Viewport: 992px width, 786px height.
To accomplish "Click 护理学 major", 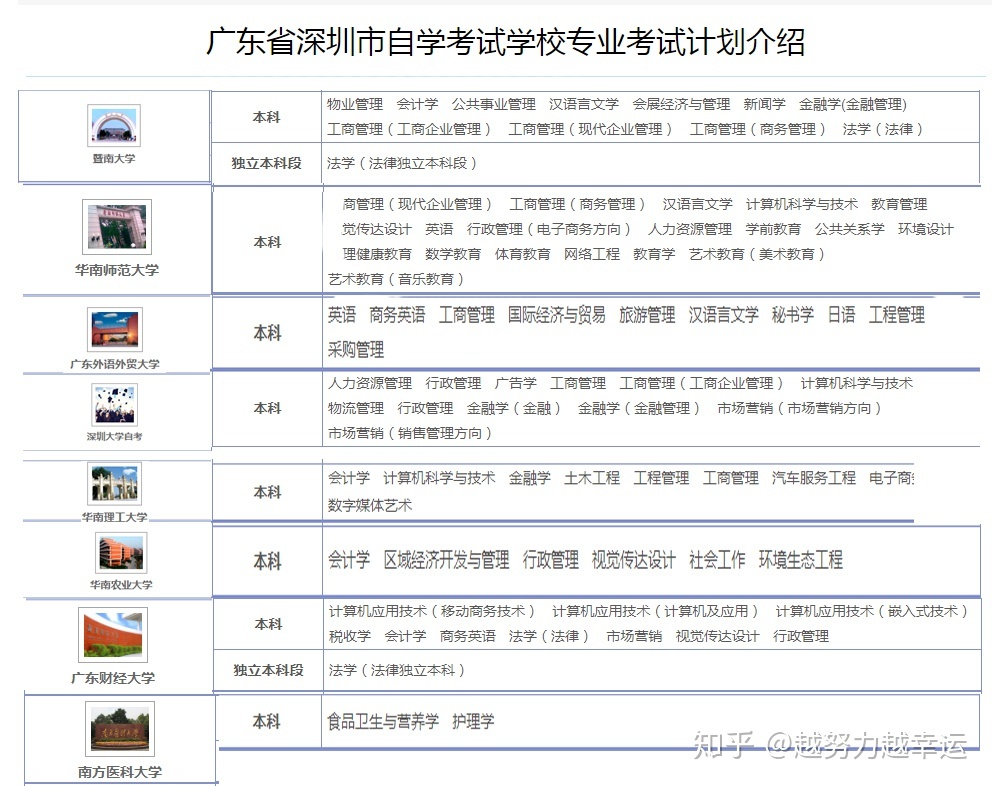I will coord(473,721).
